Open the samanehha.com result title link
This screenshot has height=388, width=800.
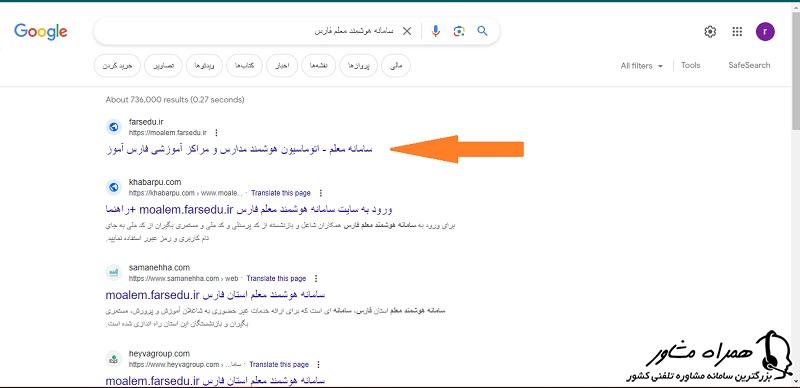215,295
